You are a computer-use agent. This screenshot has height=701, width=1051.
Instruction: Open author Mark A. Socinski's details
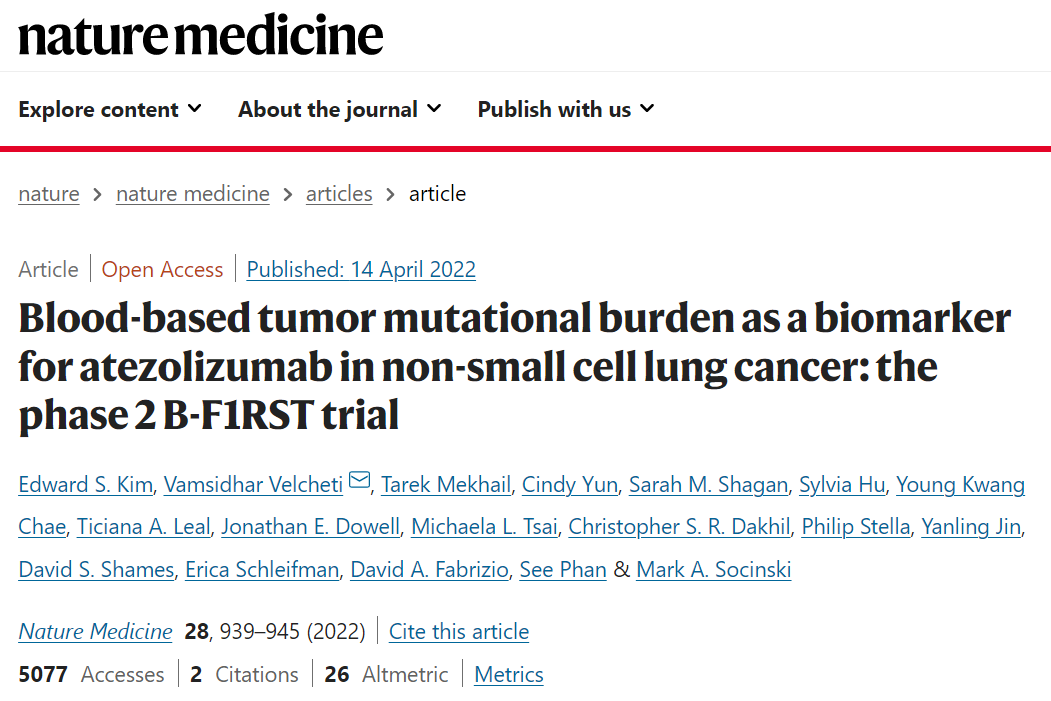click(714, 570)
